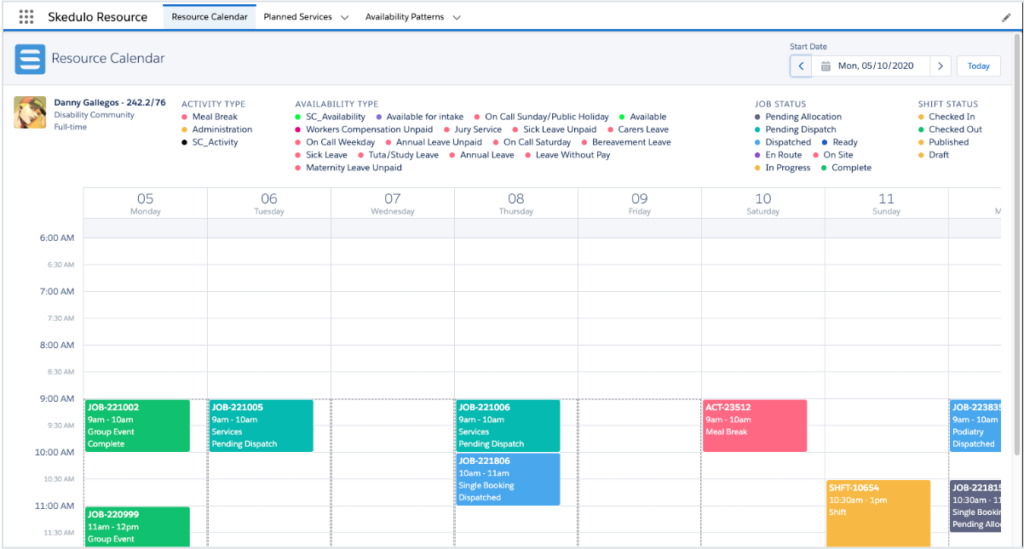Click On Call Sunday/Public Holiday label
This screenshot has height=549, width=1024.
pyautogui.click(x=547, y=117)
